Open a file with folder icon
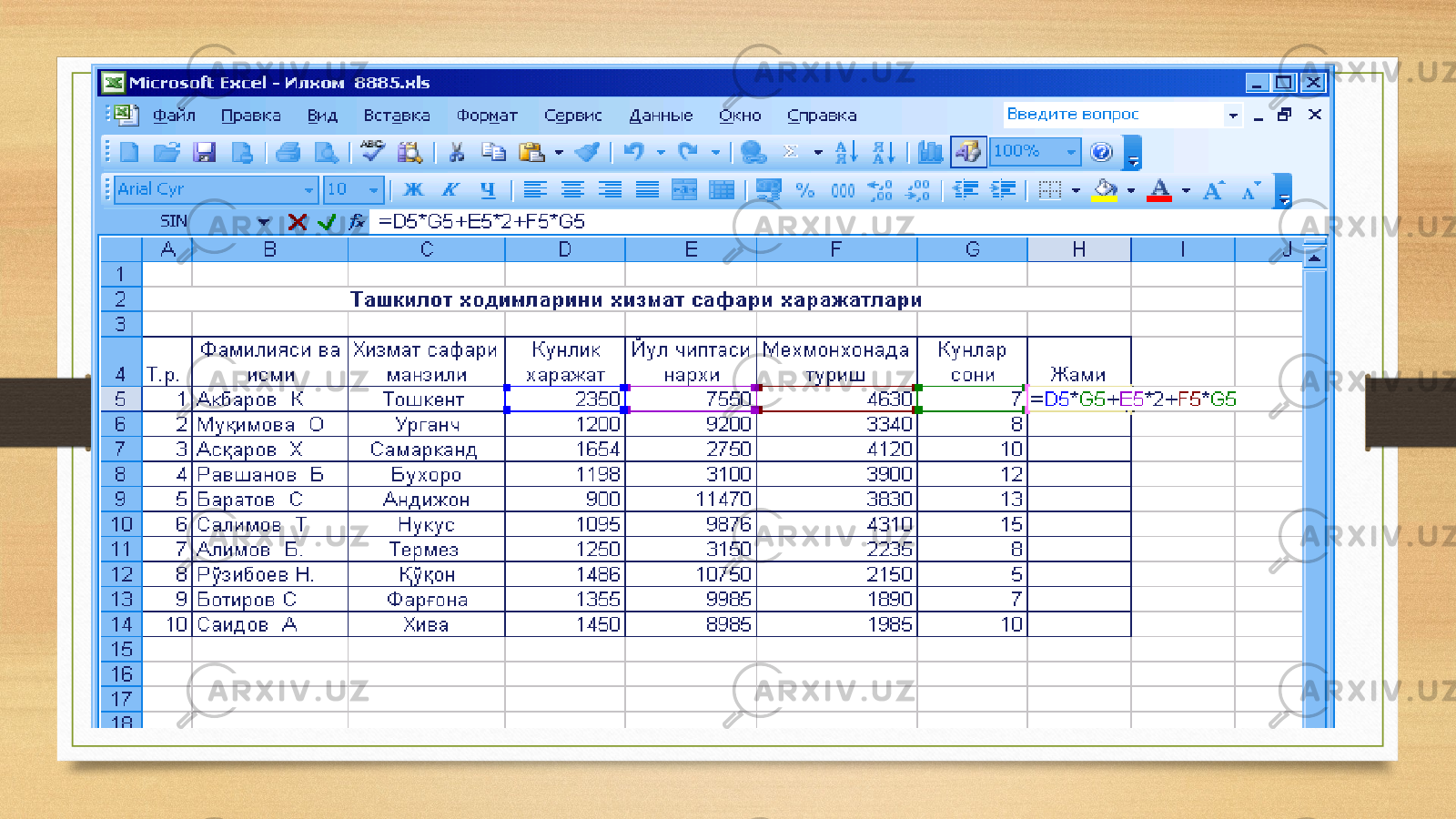The image size is (1456, 819). tap(167, 152)
